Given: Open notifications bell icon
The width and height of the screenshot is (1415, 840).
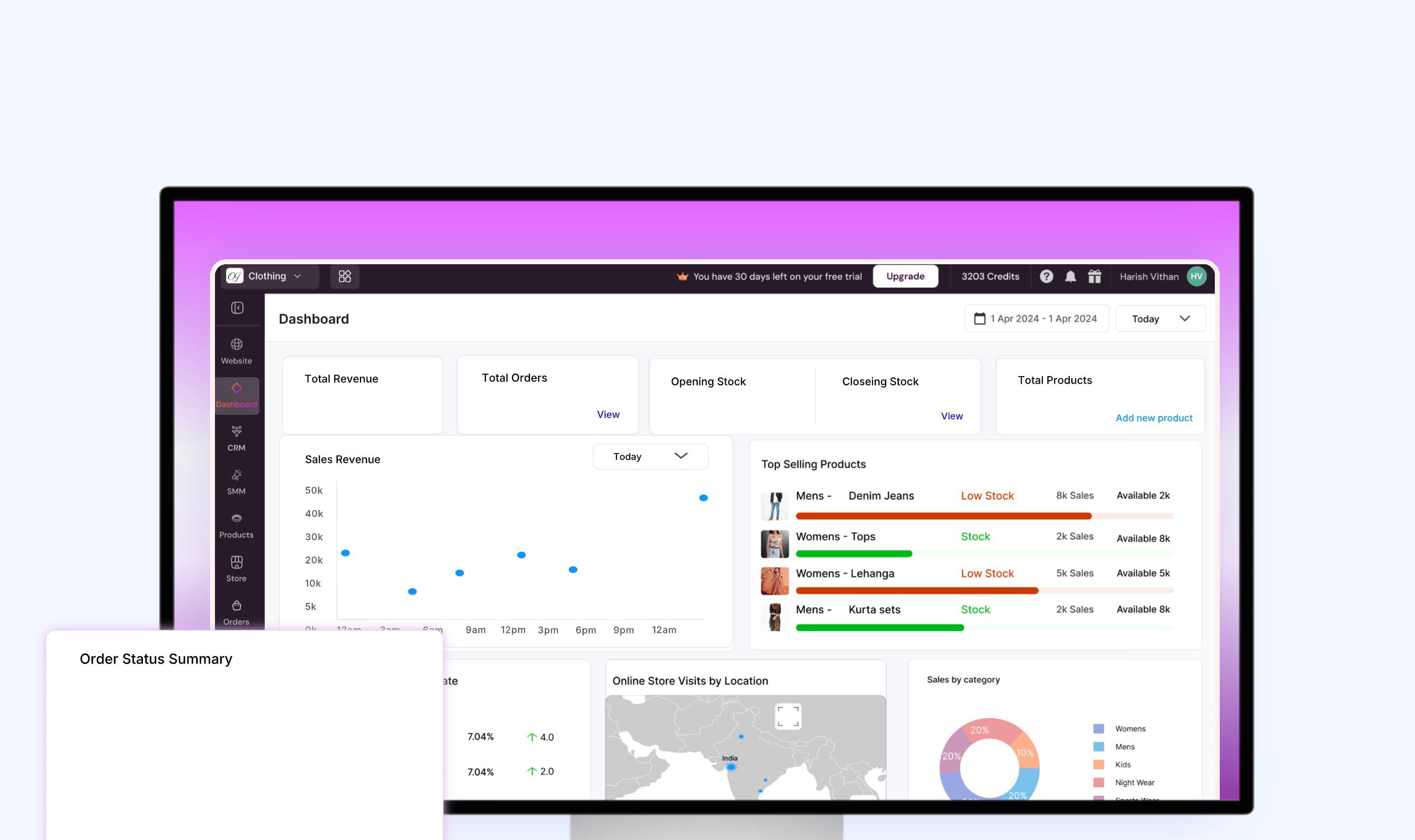Looking at the screenshot, I should [x=1070, y=276].
